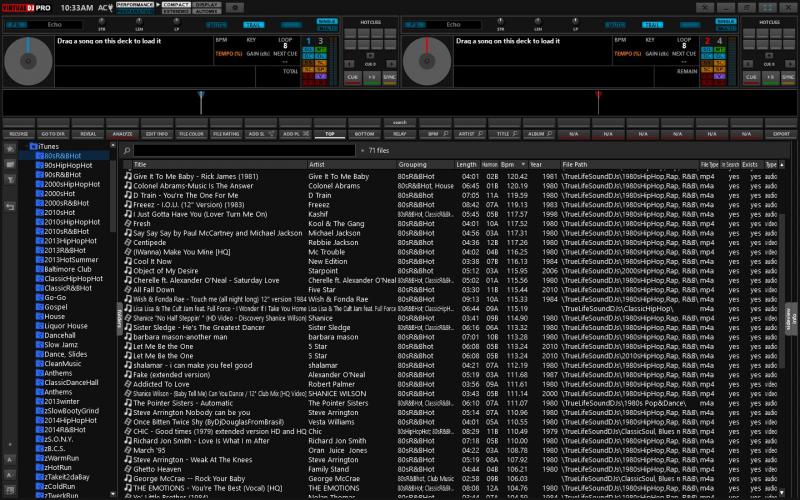This screenshot has width=800, height=500.
Task: Toggle deck 1 selector on left deck
Action: tap(308, 41)
